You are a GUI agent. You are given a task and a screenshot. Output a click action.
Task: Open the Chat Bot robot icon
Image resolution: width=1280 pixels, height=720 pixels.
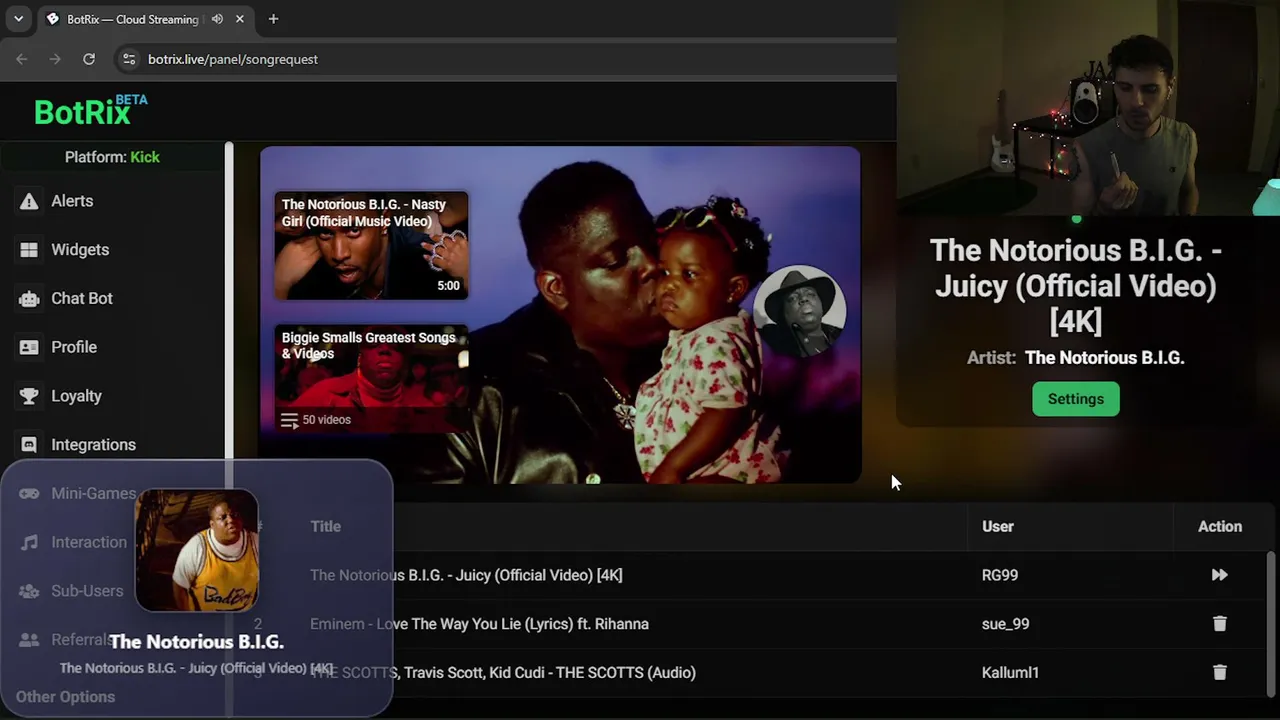click(29, 298)
